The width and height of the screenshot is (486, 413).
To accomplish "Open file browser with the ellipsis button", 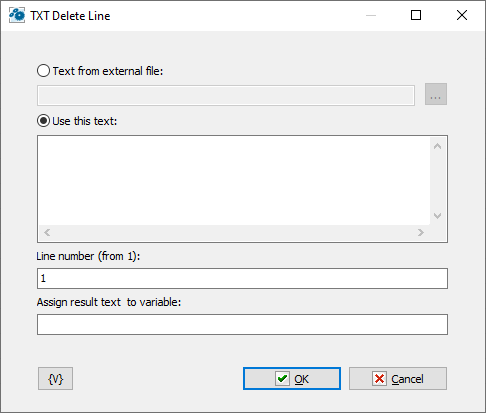I will [436, 94].
